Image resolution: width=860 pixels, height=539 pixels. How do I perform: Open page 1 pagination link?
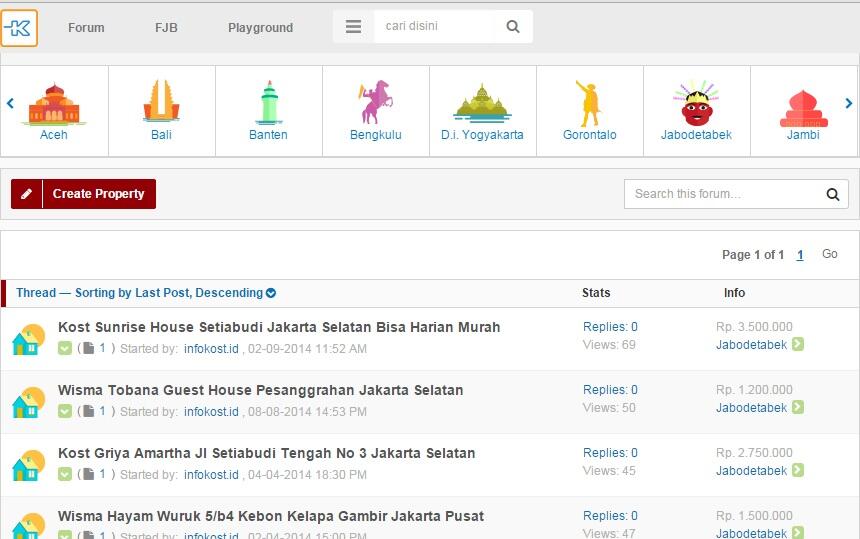click(x=800, y=255)
